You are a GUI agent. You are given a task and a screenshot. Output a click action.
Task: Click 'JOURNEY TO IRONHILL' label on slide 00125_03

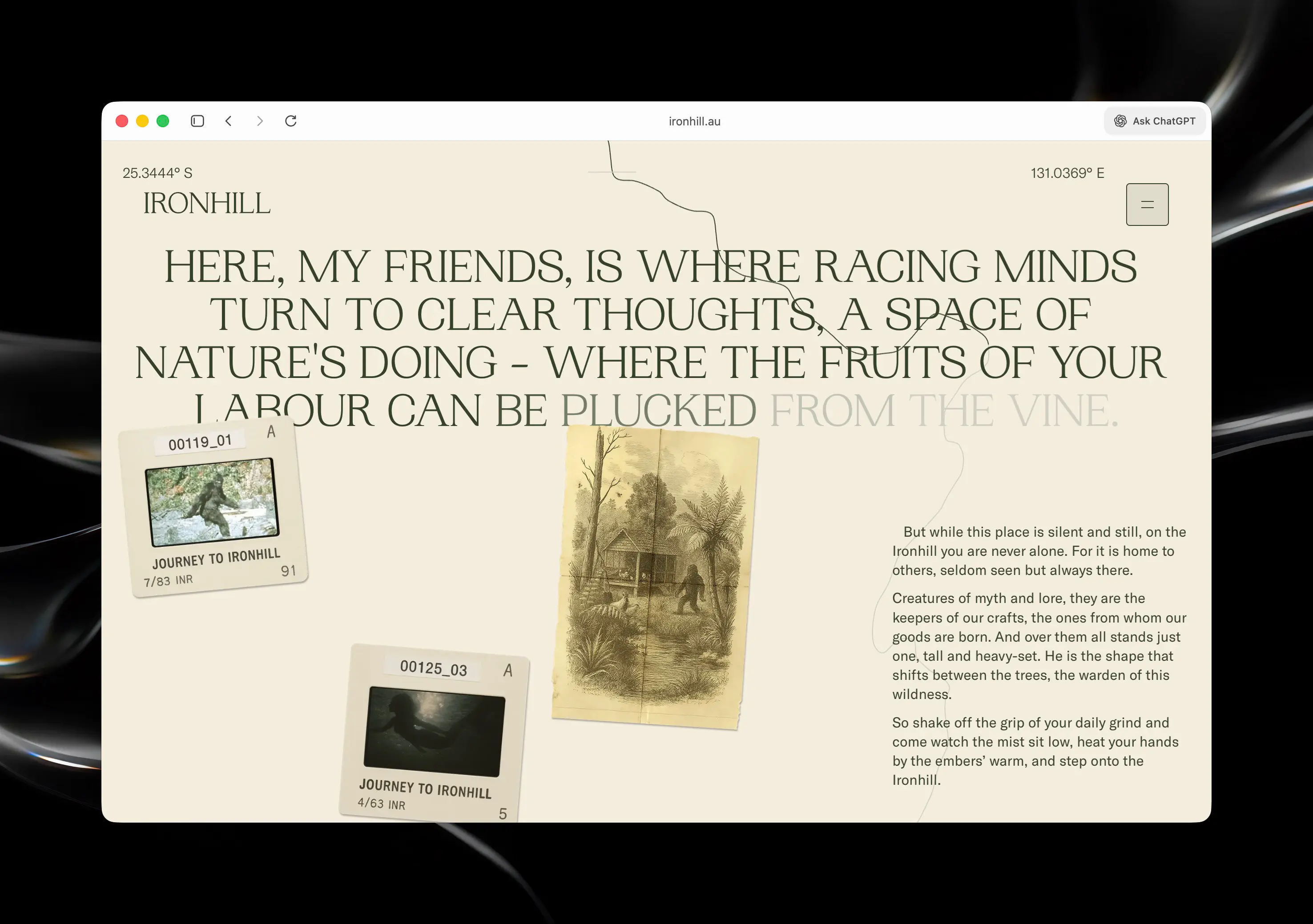(x=425, y=788)
